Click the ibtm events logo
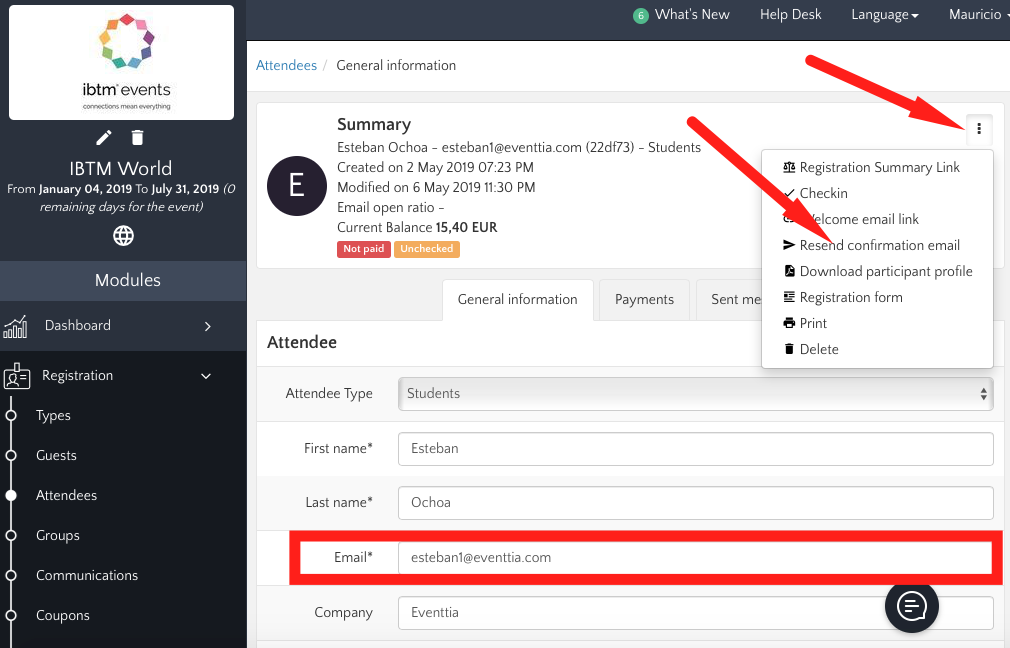The width and height of the screenshot is (1010, 648). pos(121,62)
